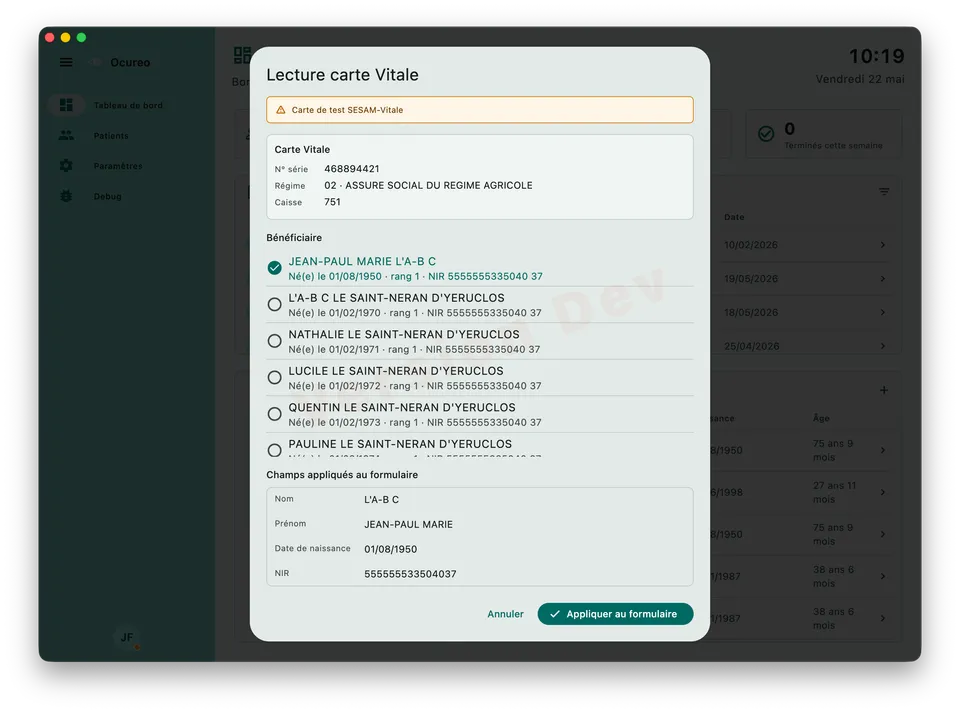Click the NIR value 555555533504037

[410, 574]
